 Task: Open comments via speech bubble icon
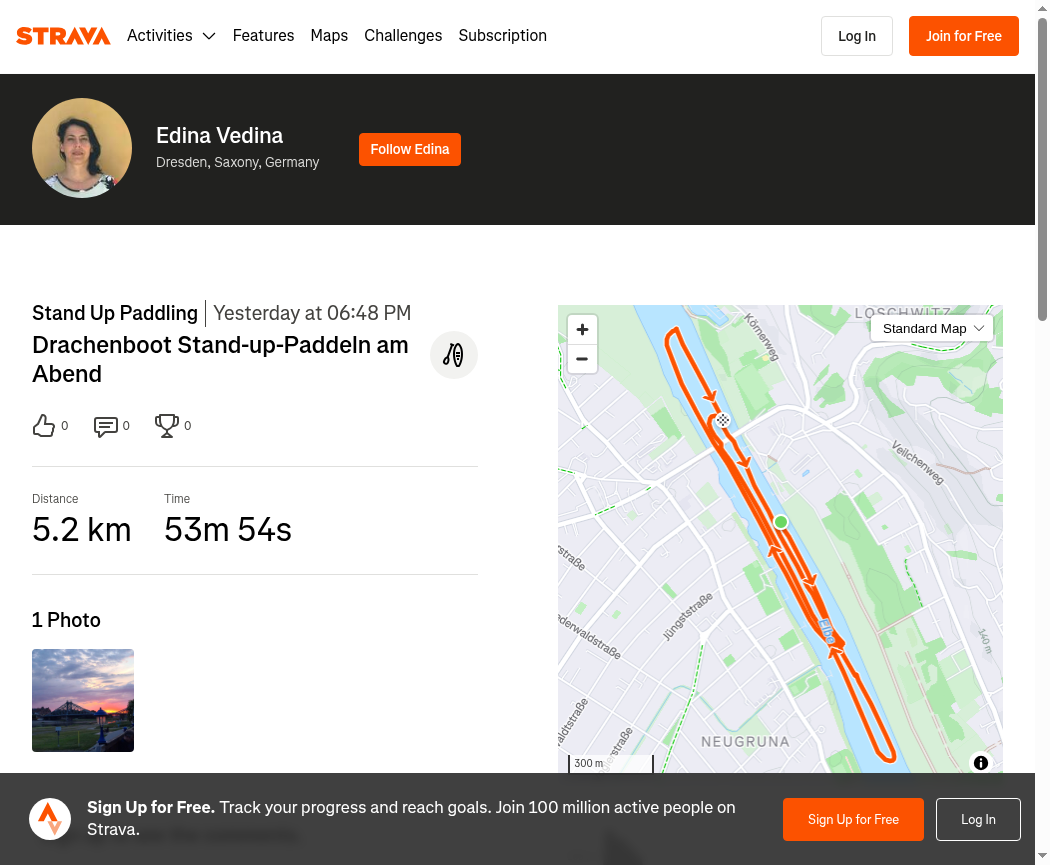(106, 426)
